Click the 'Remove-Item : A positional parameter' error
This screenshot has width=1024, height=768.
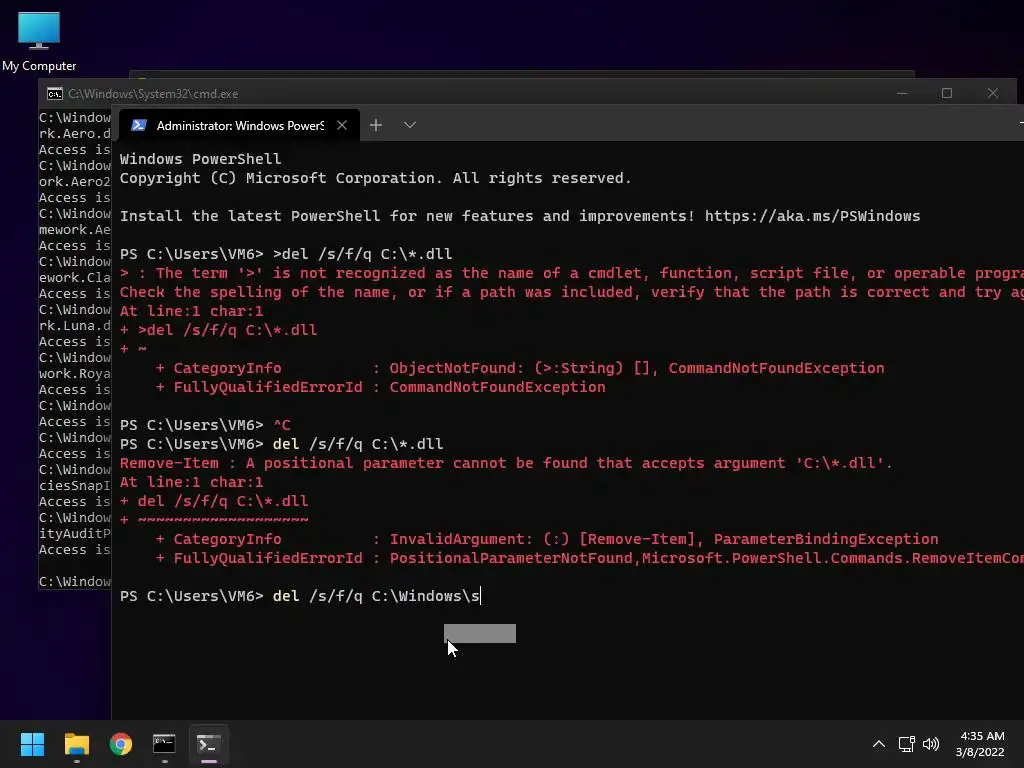tap(505, 463)
